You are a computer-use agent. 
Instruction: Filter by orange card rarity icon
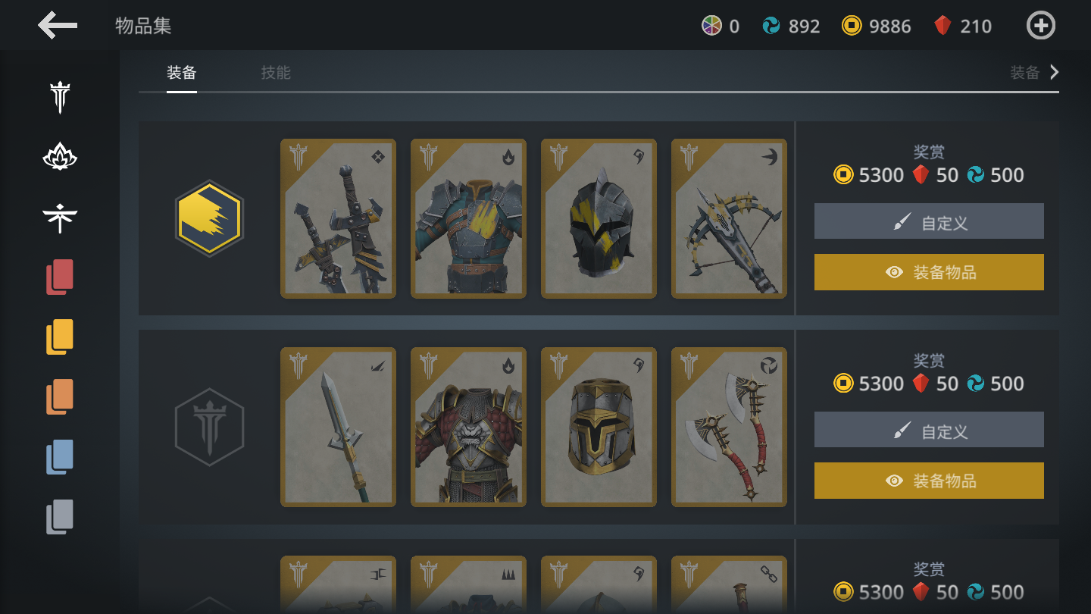[x=60, y=397]
